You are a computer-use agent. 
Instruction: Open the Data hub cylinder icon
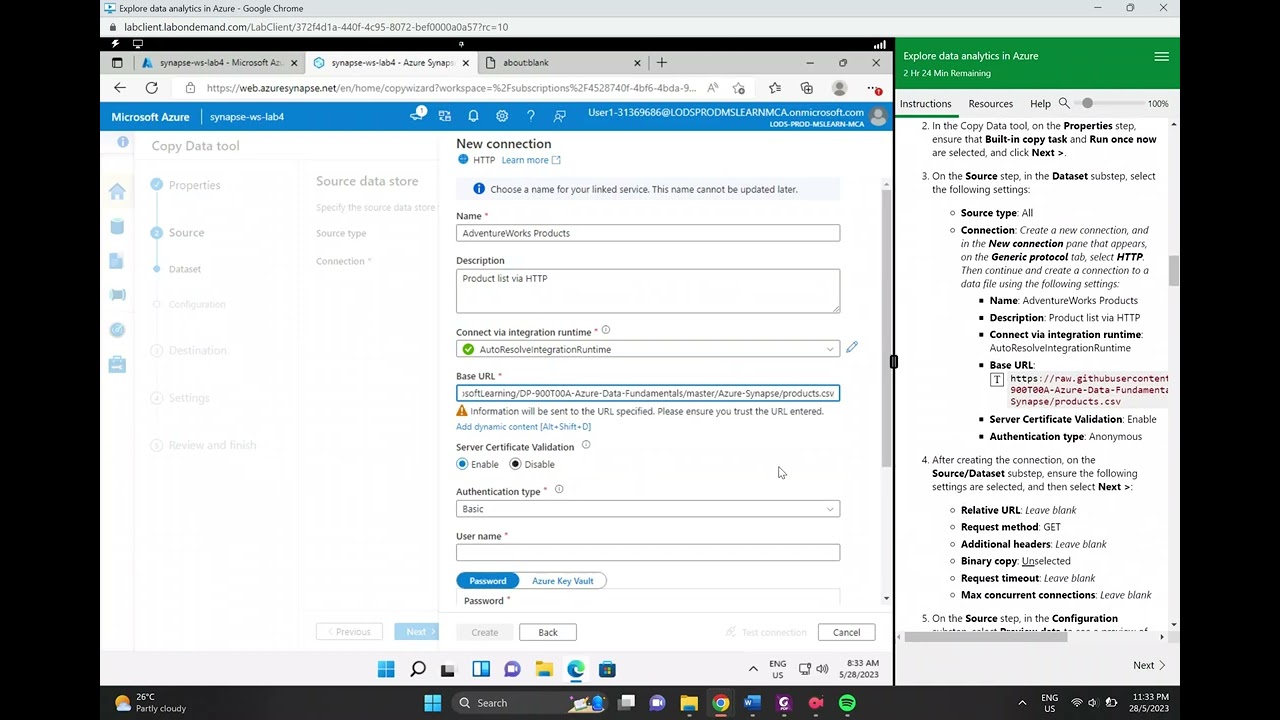117,227
